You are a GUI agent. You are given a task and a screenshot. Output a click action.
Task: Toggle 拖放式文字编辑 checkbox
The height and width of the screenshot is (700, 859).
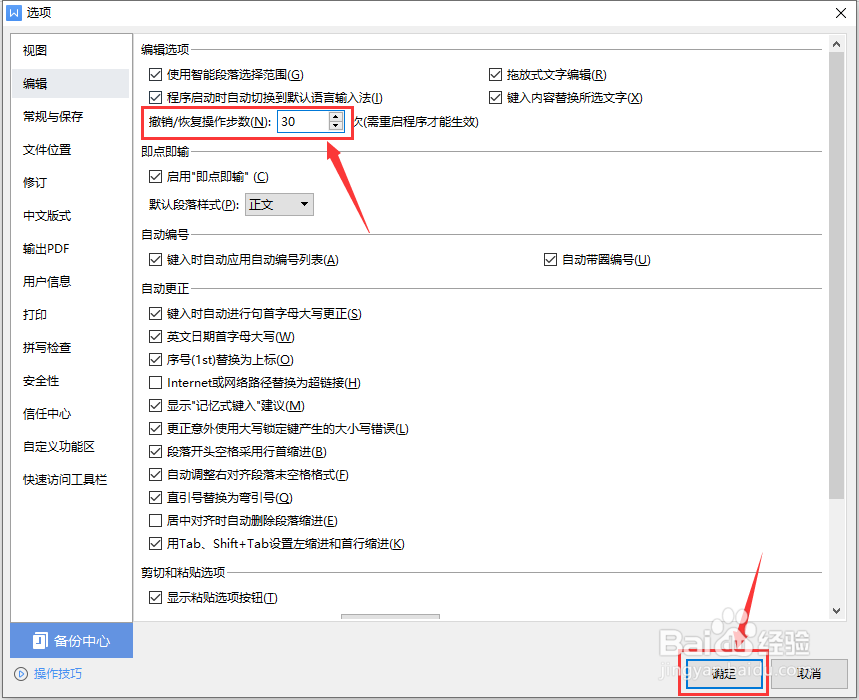click(495, 74)
